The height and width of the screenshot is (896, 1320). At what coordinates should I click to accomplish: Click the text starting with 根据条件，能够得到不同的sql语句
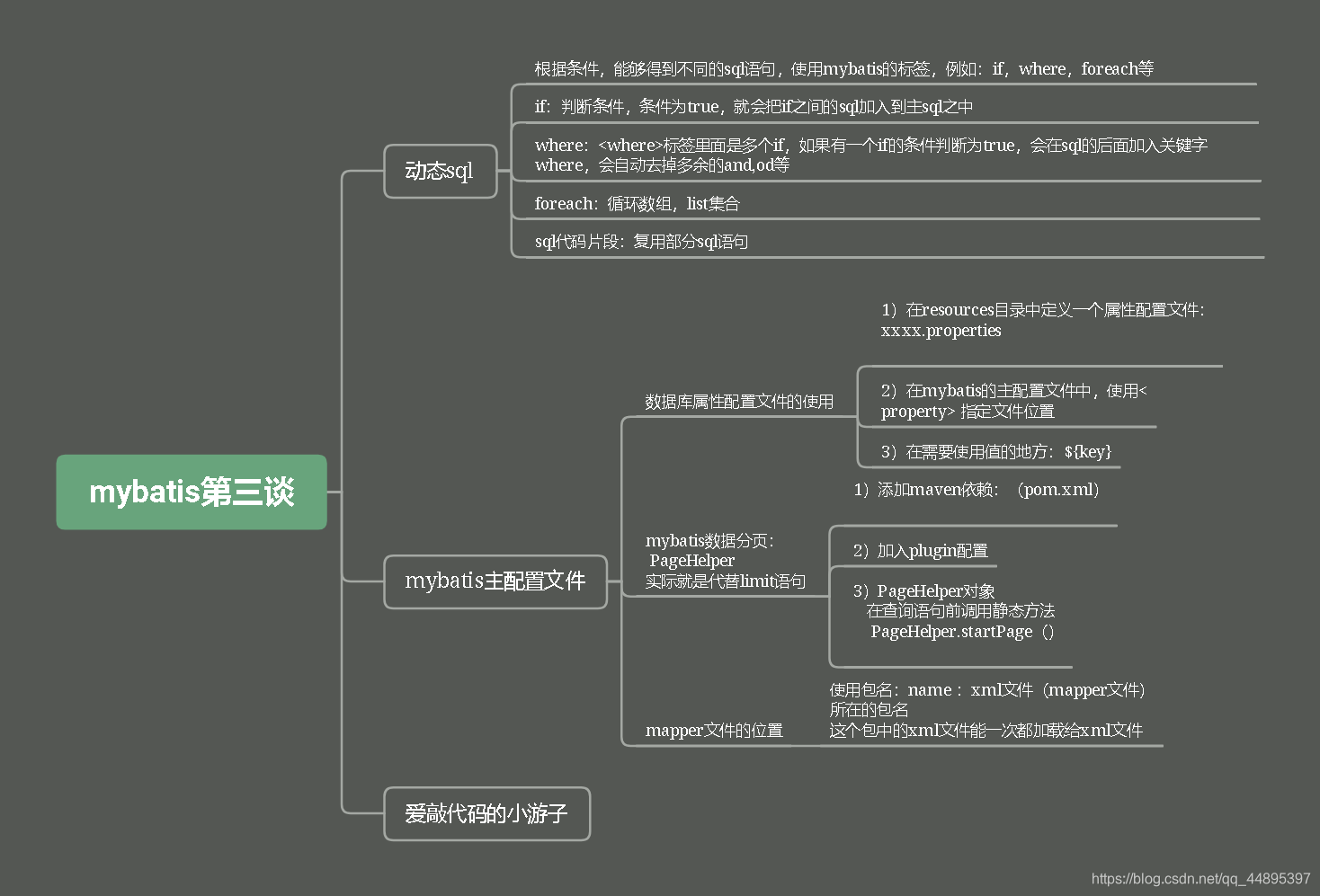843,69
